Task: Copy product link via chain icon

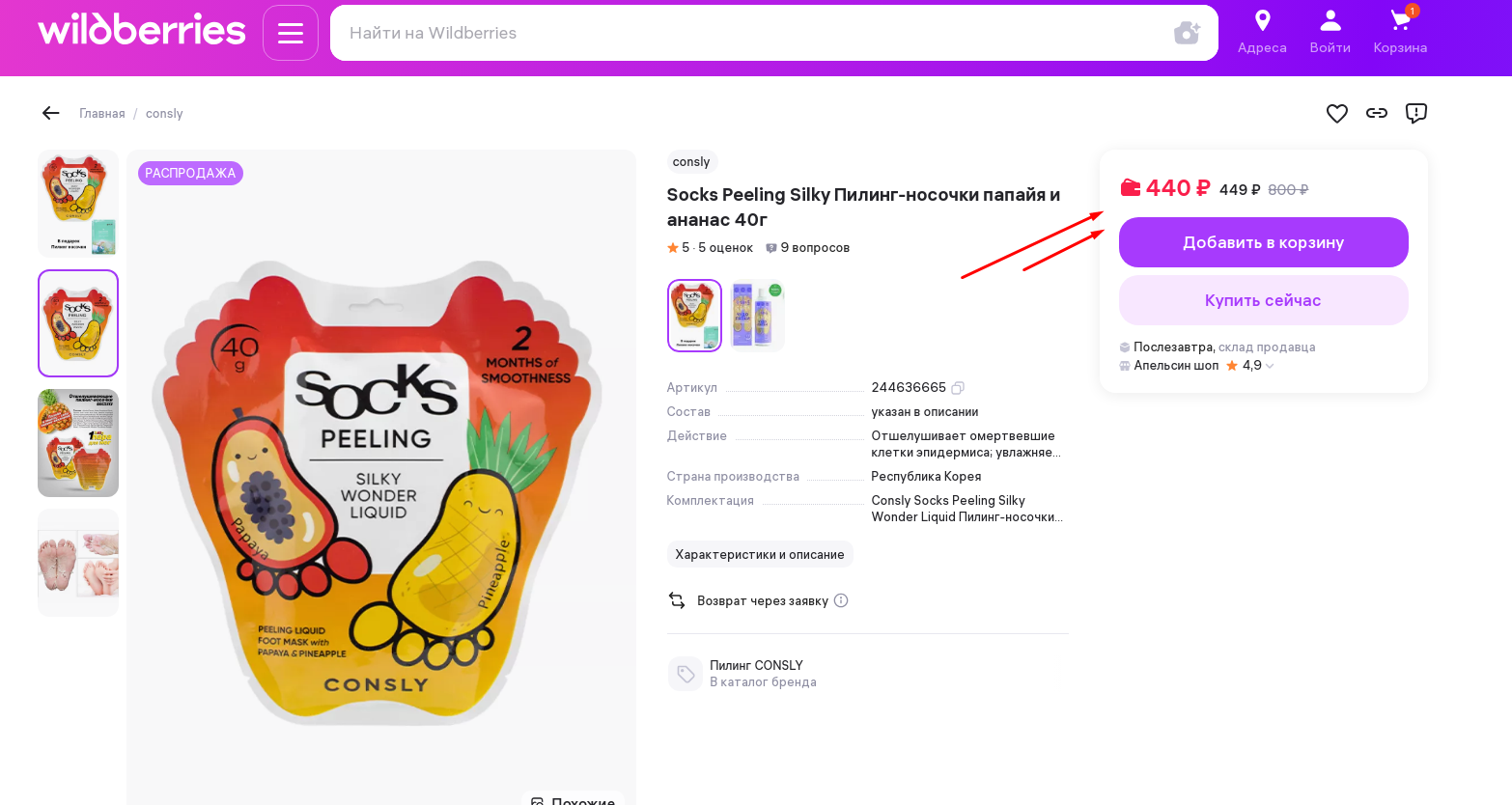Action: [1377, 114]
